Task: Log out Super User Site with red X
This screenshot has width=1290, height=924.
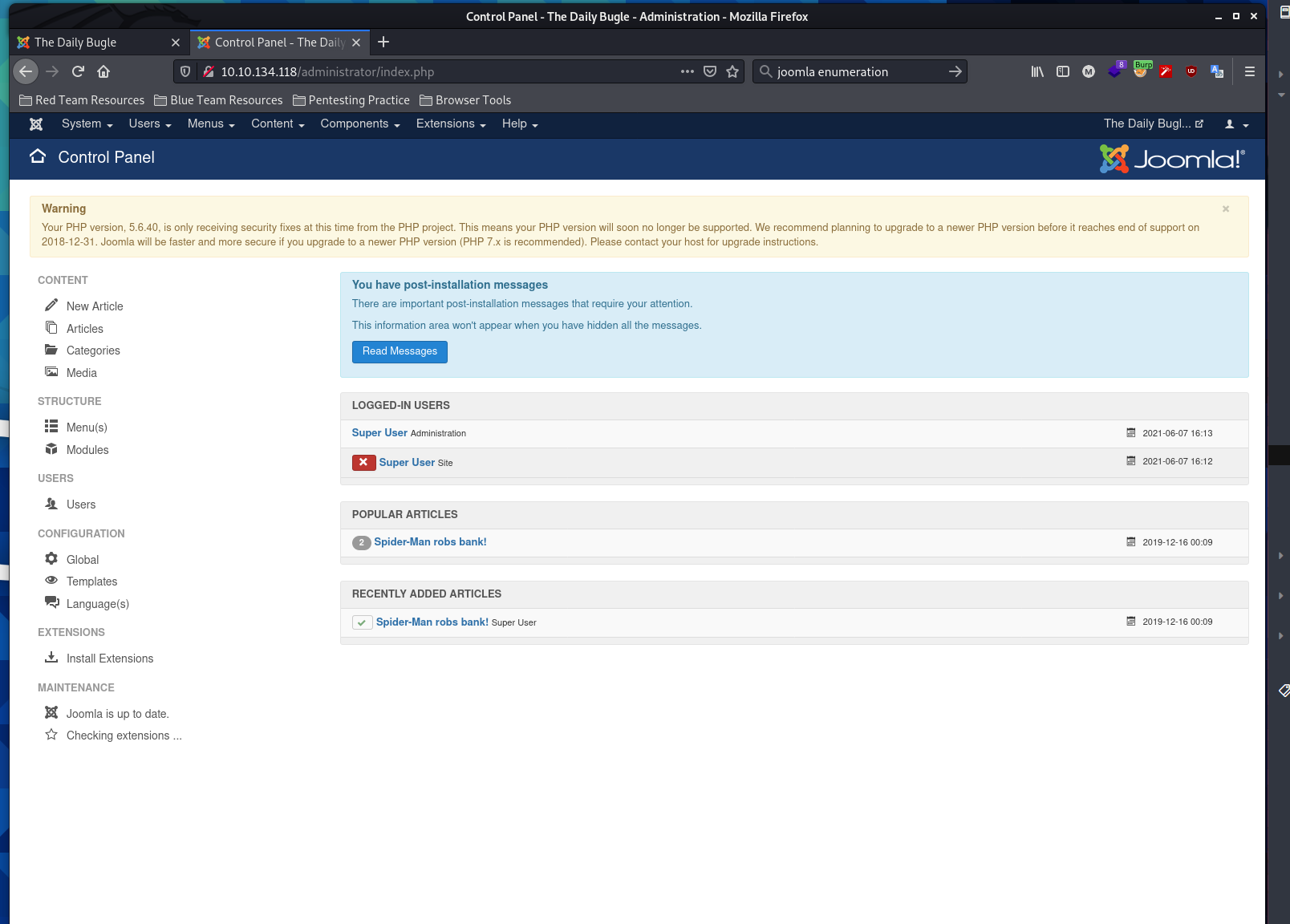Action: pos(363,462)
